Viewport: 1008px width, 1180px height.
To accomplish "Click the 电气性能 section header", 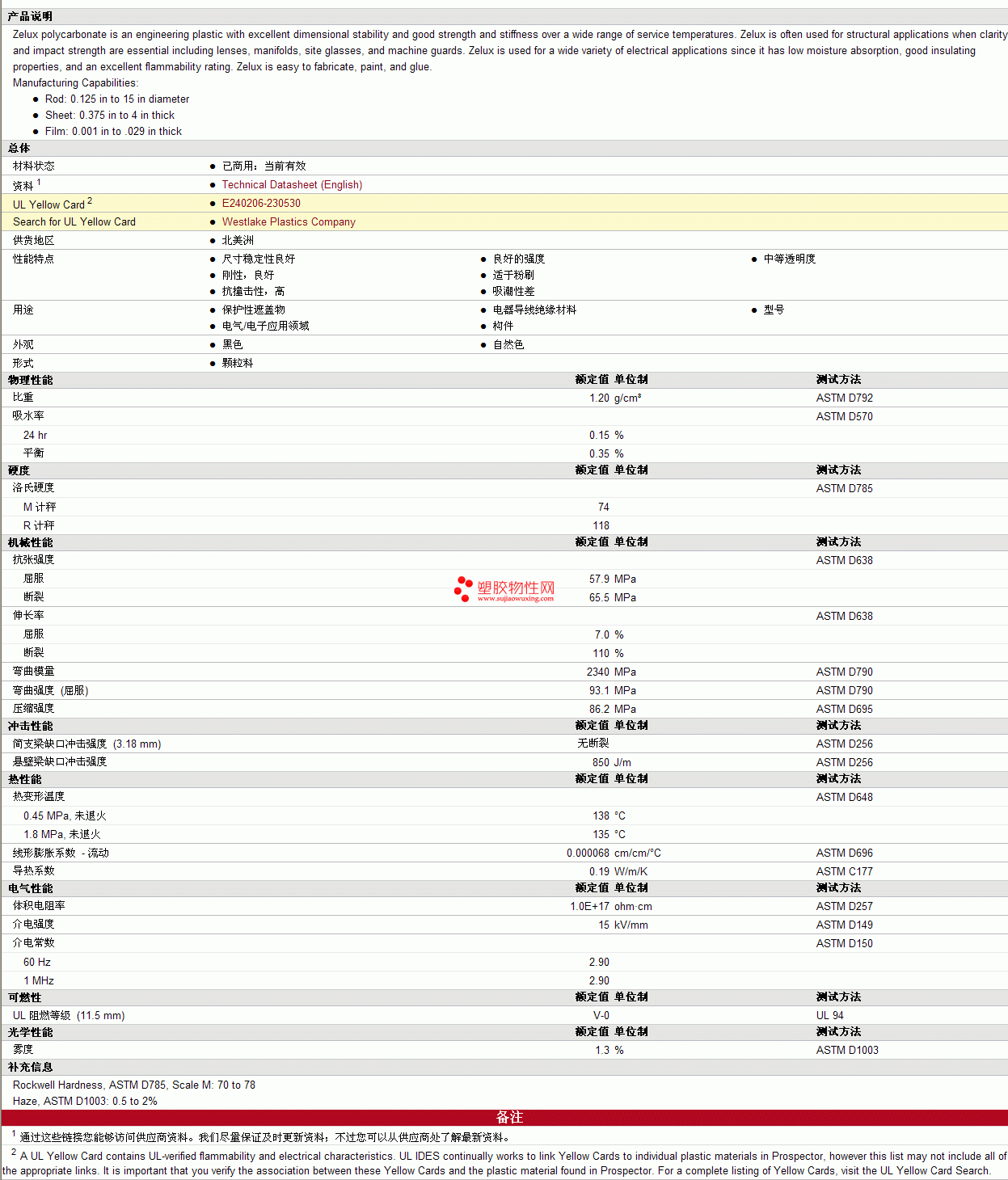I will (x=30, y=888).
